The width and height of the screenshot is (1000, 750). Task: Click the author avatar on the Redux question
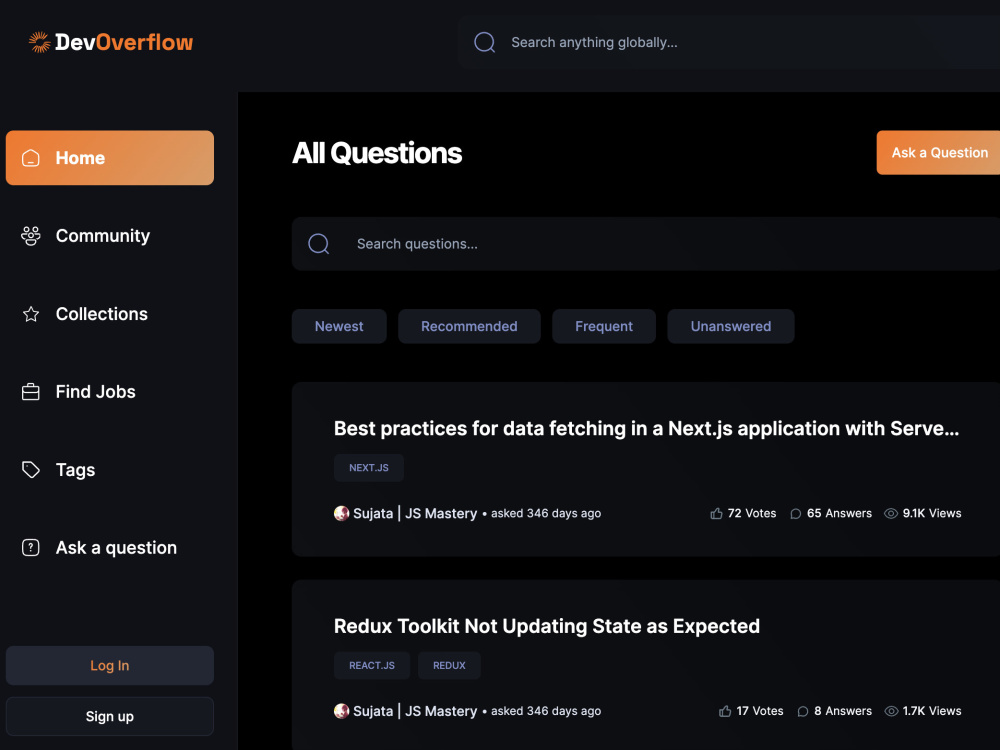[342, 711]
